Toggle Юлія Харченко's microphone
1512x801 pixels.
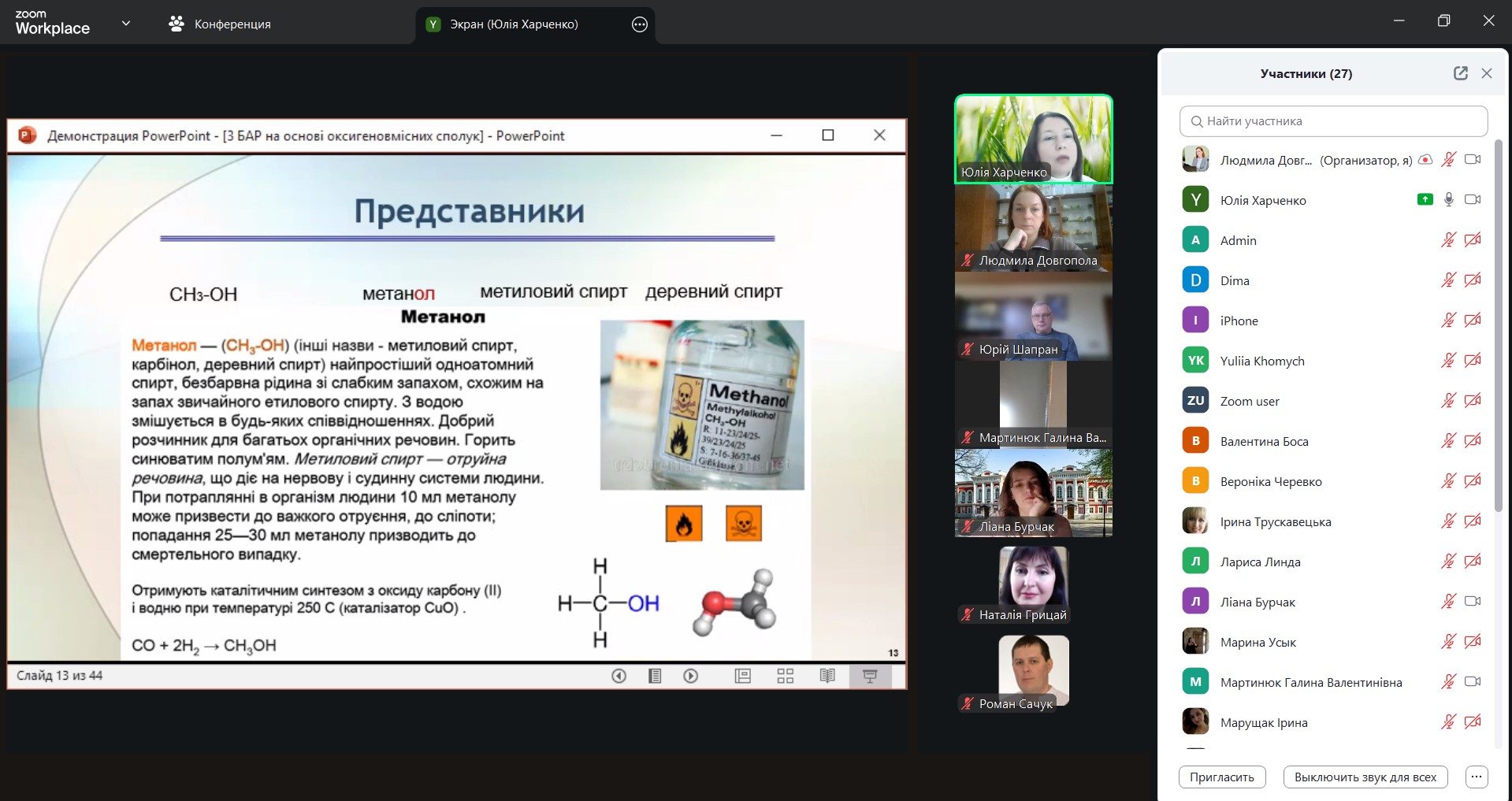pyautogui.click(x=1448, y=200)
